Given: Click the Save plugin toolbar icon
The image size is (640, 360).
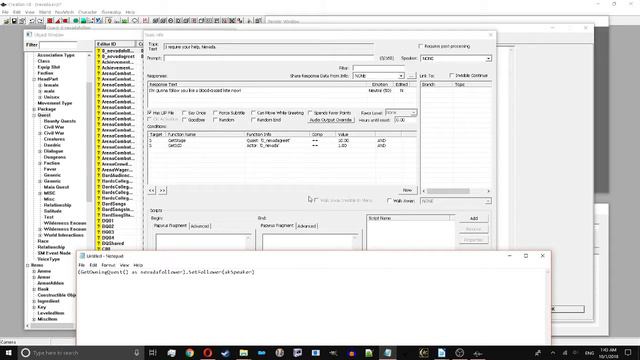Looking at the screenshot, I should [14, 21].
